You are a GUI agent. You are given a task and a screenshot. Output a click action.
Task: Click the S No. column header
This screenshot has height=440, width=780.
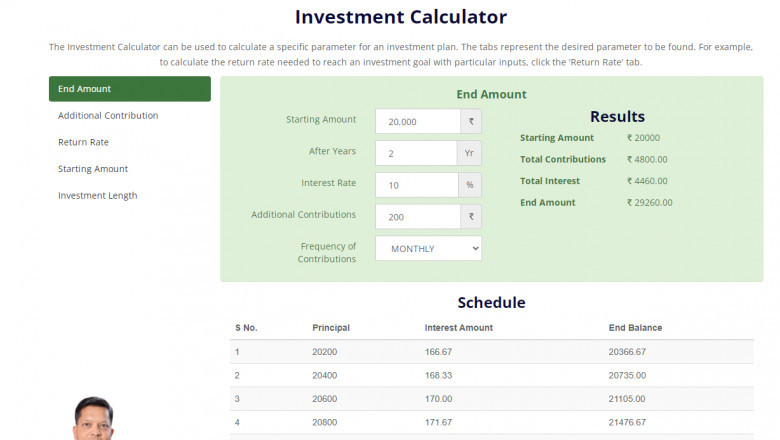tap(246, 328)
